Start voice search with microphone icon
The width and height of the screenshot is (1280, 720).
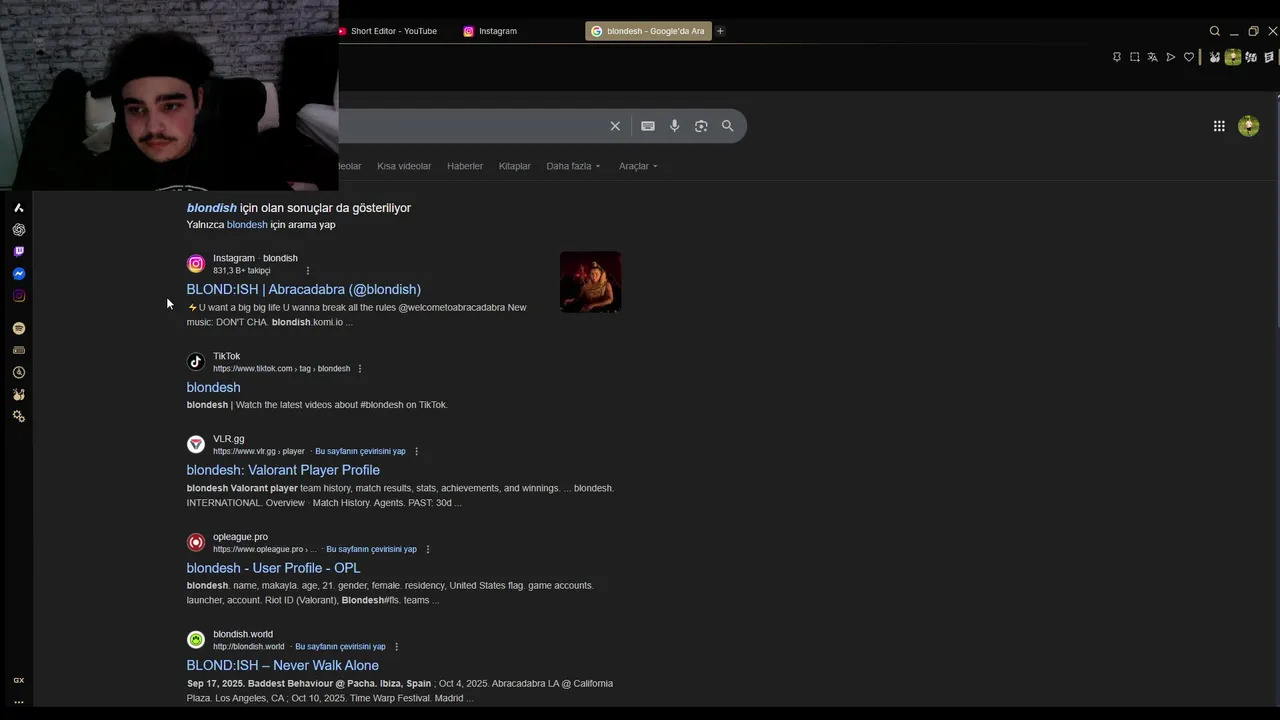pyautogui.click(x=674, y=126)
